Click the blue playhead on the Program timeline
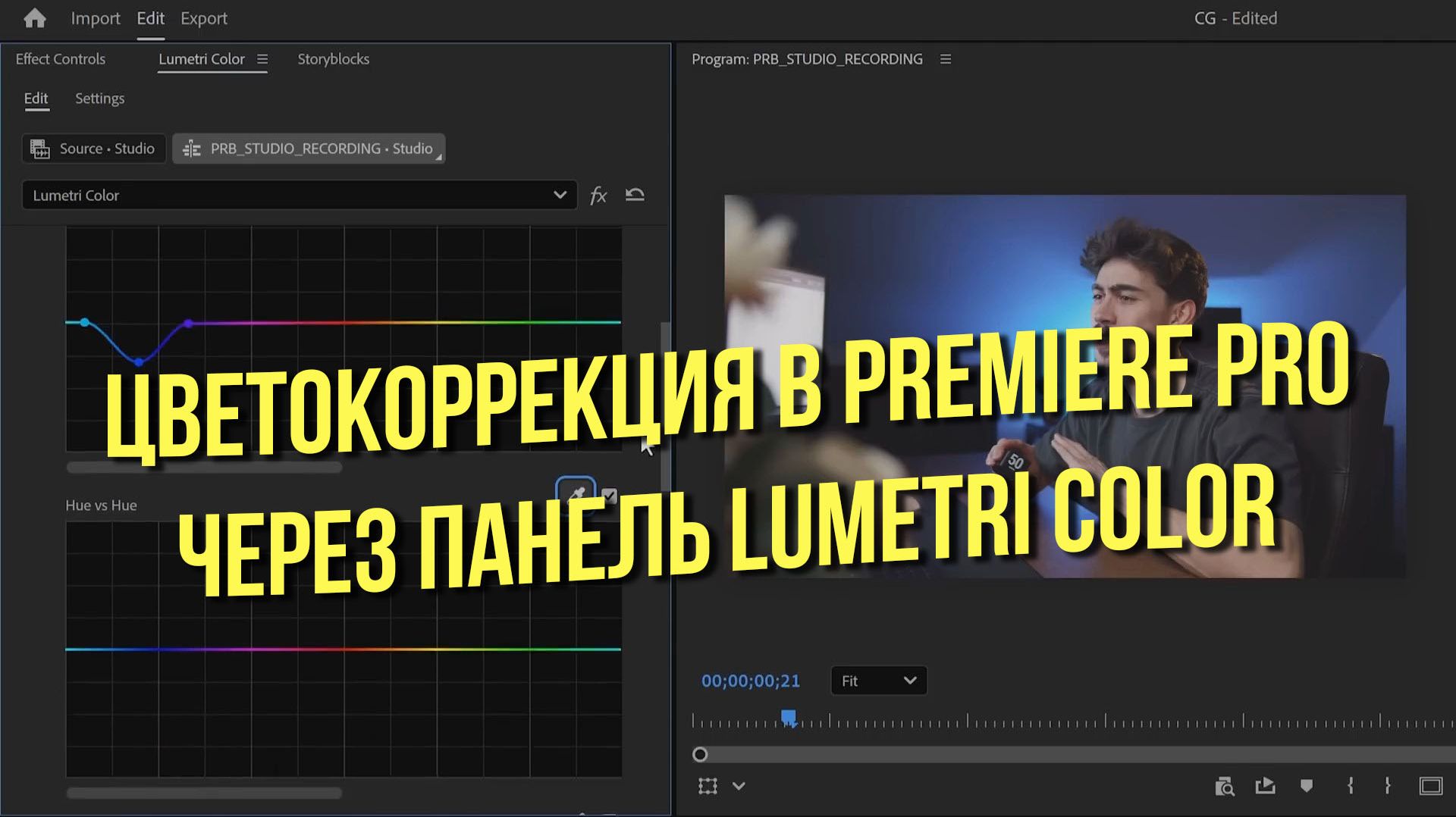1456x817 pixels. [788, 715]
